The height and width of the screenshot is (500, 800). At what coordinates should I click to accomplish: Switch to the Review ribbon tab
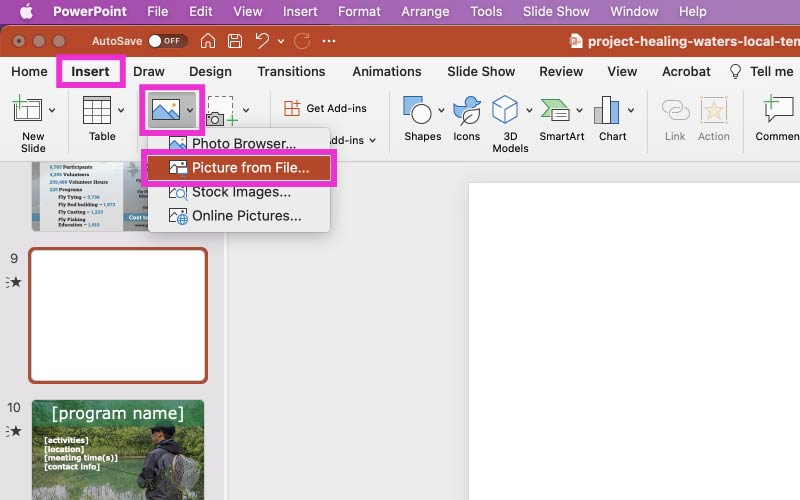pos(561,71)
